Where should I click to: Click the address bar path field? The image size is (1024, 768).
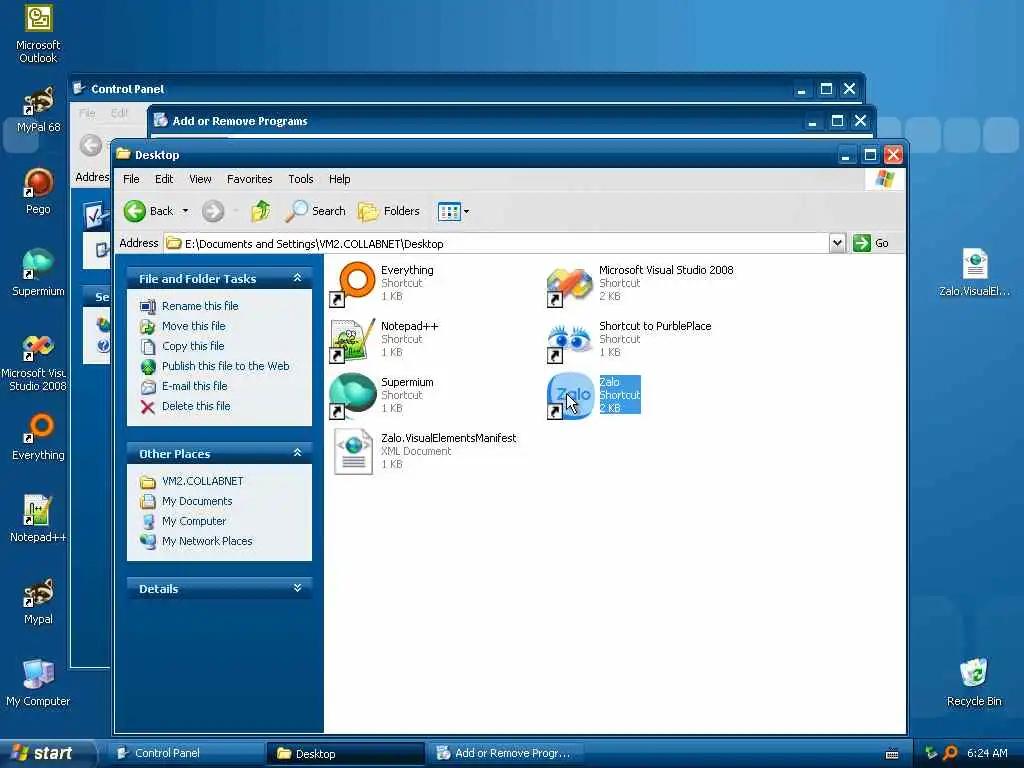coord(496,244)
